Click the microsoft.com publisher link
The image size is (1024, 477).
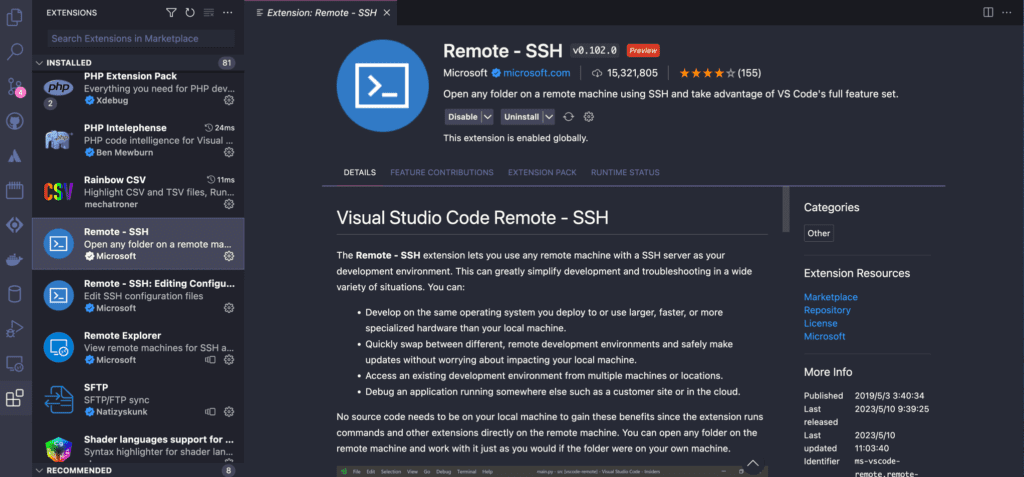point(536,73)
